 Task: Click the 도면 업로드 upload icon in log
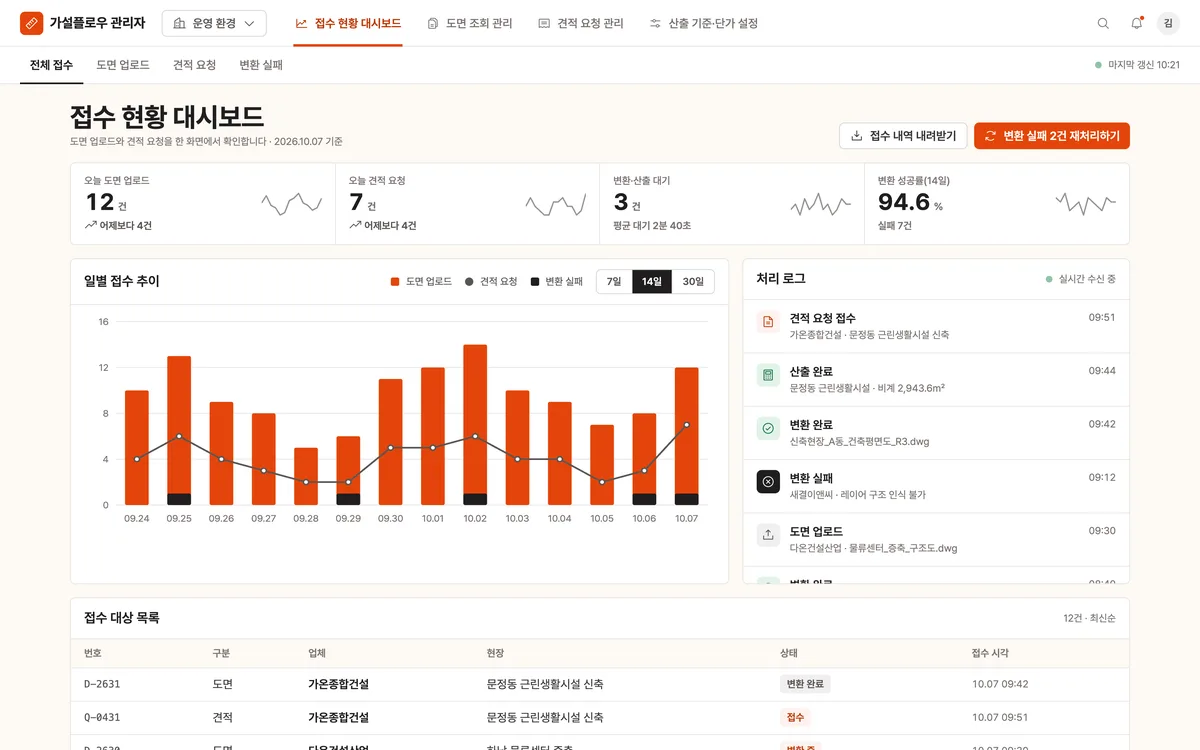click(x=768, y=535)
